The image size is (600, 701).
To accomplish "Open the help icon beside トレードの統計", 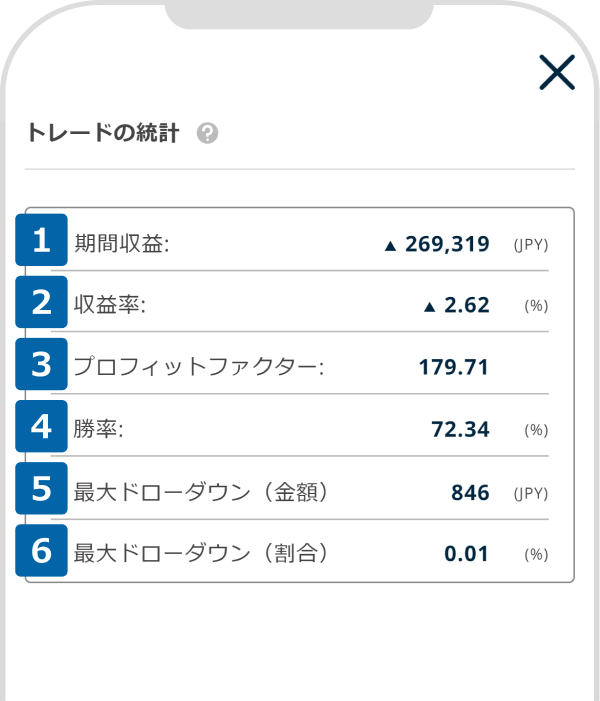I will [207, 133].
